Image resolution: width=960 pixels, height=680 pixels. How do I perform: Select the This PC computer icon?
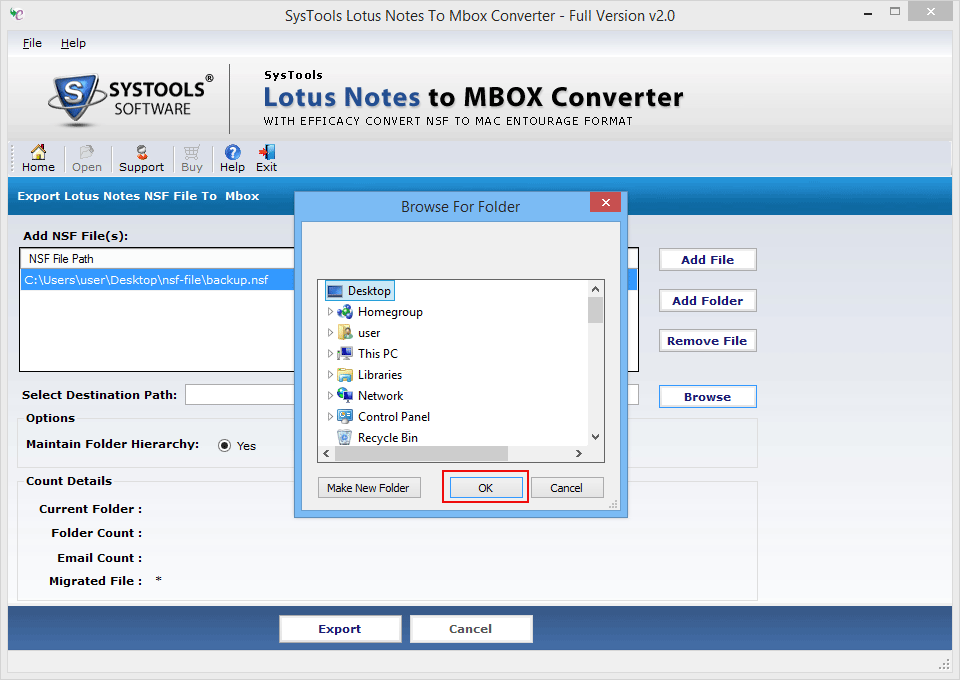[x=345, y=353]
